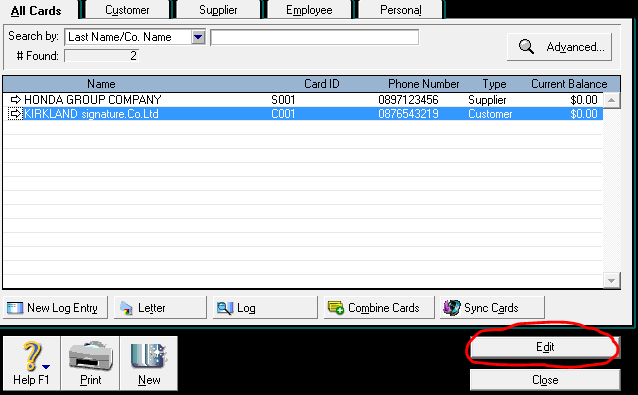Expand the Help F1 dropdown arrow
Screen dimensions: 638x395
pos(46,367)
